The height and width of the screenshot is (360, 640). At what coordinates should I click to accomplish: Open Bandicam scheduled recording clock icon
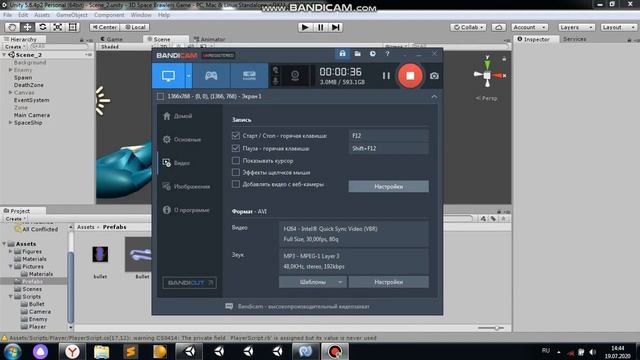[373, 54]
